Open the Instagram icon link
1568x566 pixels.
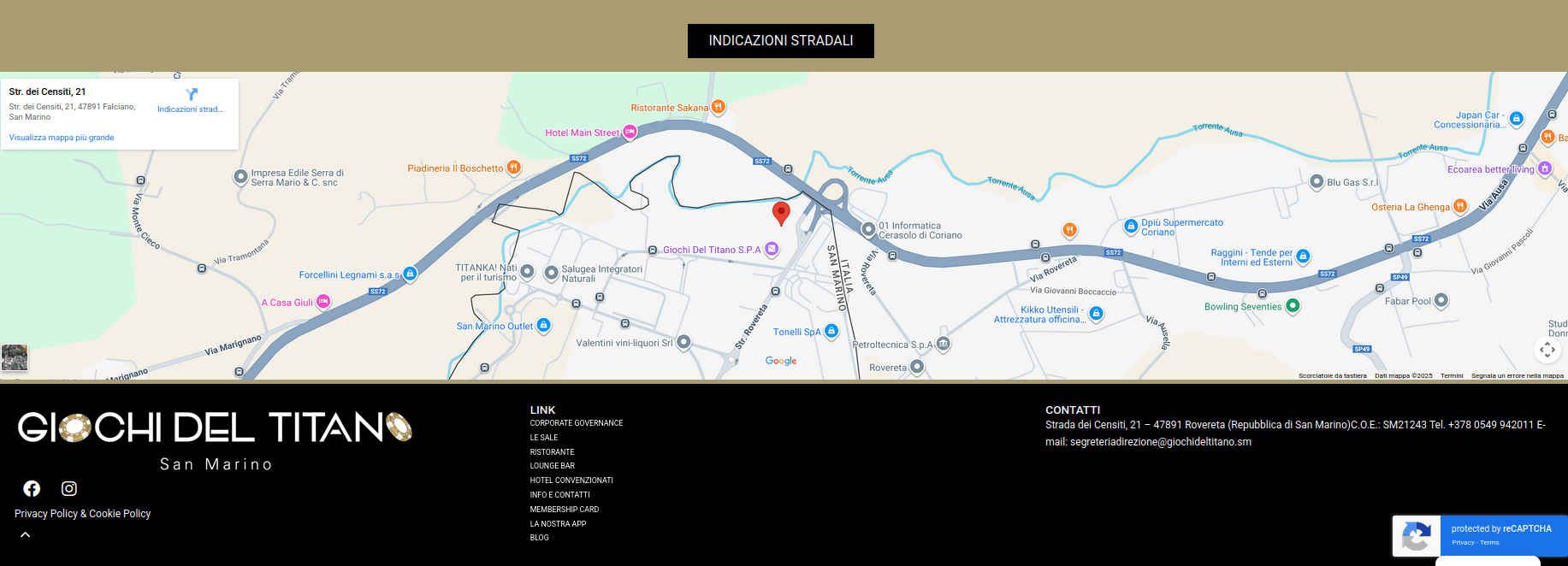(x=69, y=488)
